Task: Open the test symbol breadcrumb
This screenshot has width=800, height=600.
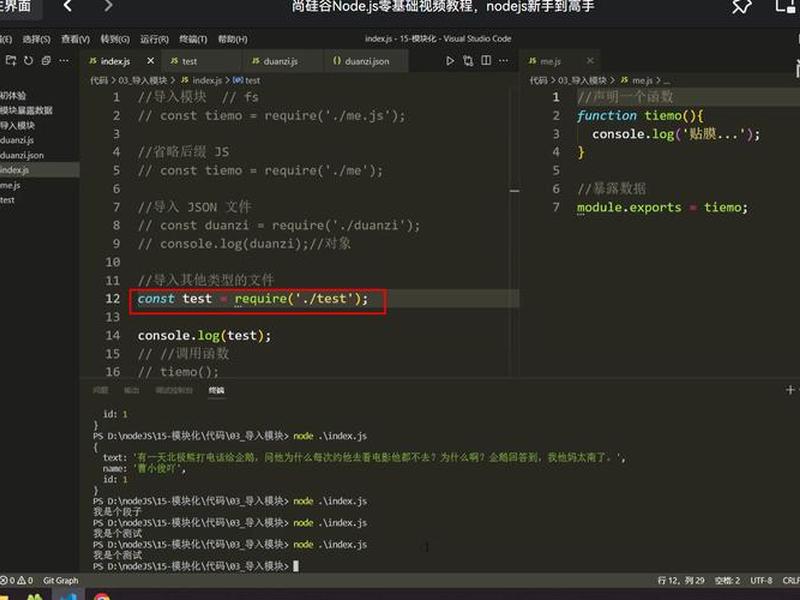Action: (247, 80)
